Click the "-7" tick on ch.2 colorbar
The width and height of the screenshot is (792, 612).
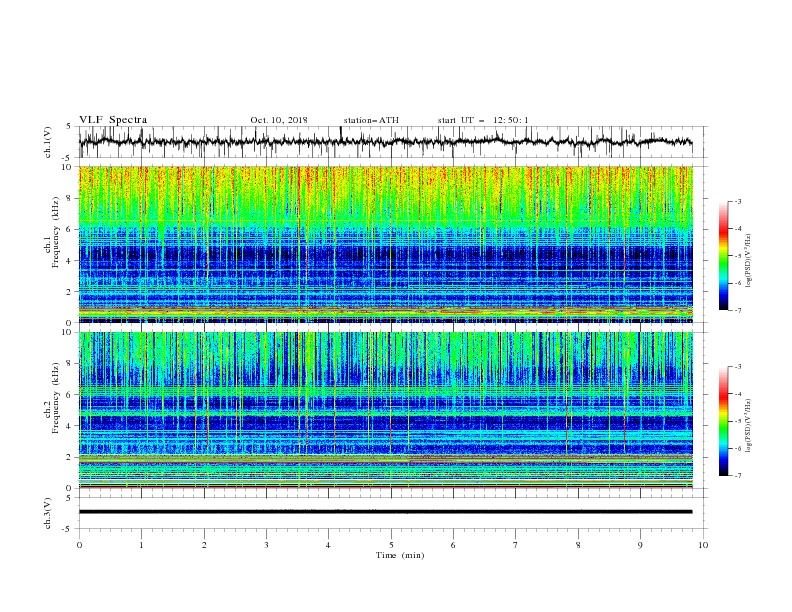click(x=738, y=475)
